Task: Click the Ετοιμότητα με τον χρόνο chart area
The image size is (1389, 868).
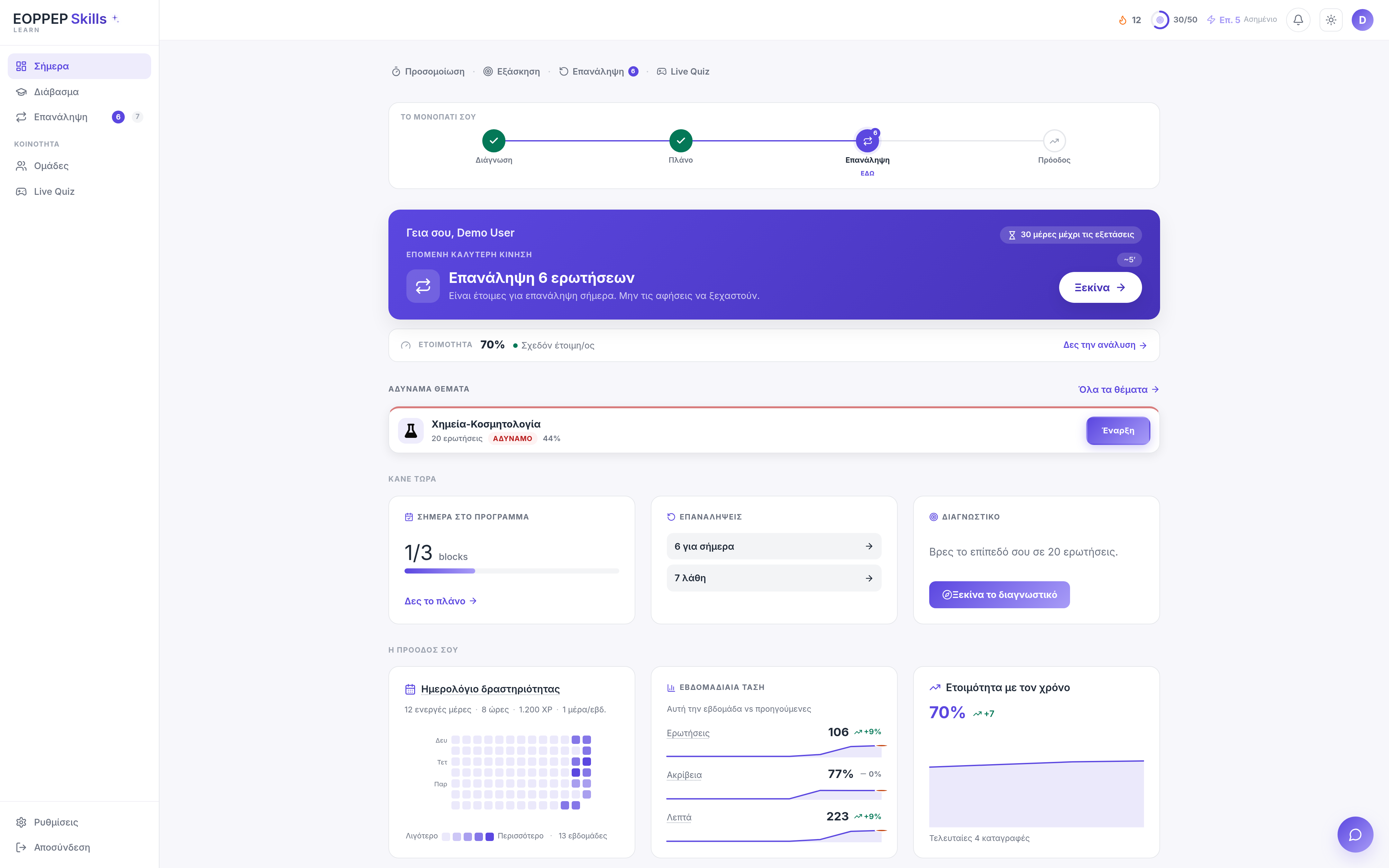Action: click(x=1037, y=793)
